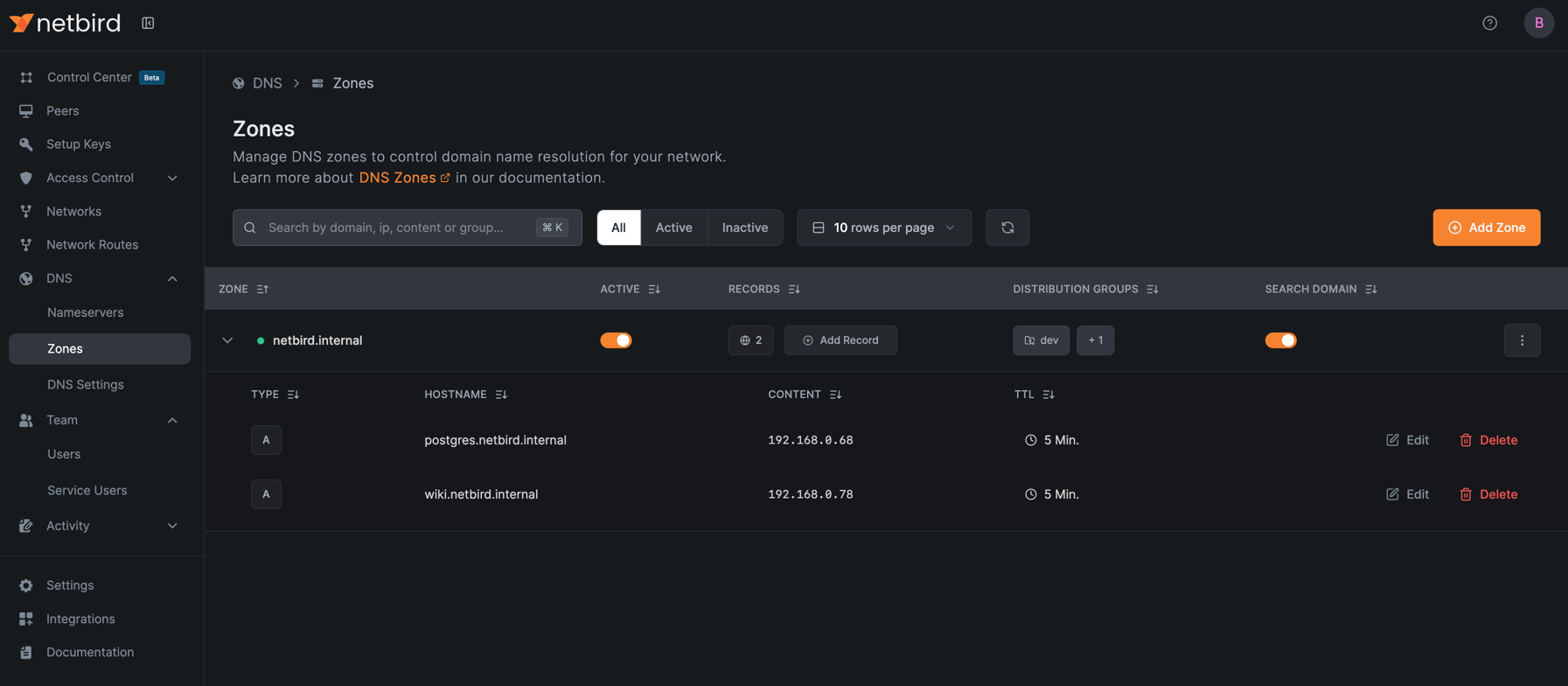Image resolution: width=1568 pixels, height=686 pixels.
Task: Disable the netbird.internal Active toggle
Action: click(616, 340)
